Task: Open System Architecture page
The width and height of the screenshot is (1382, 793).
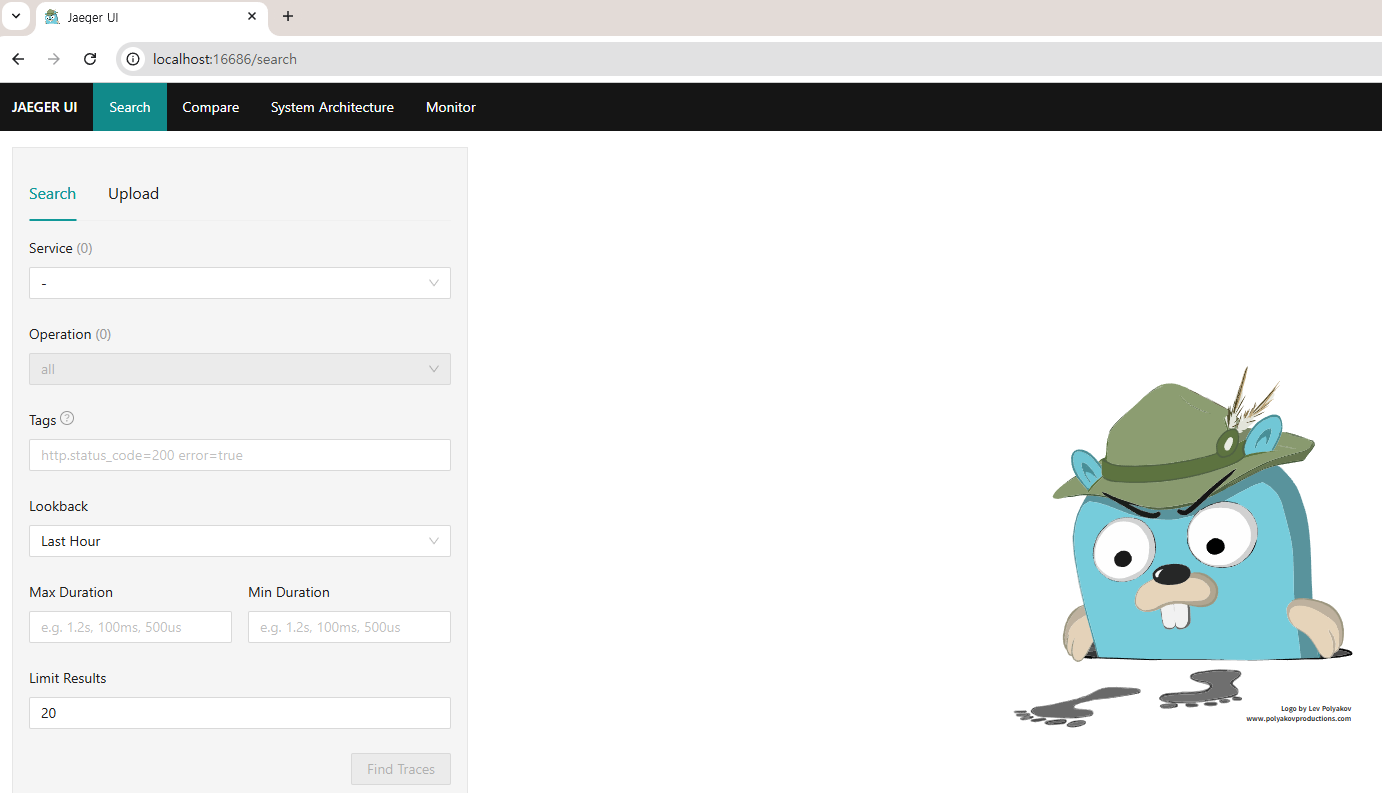Action: 332,107
